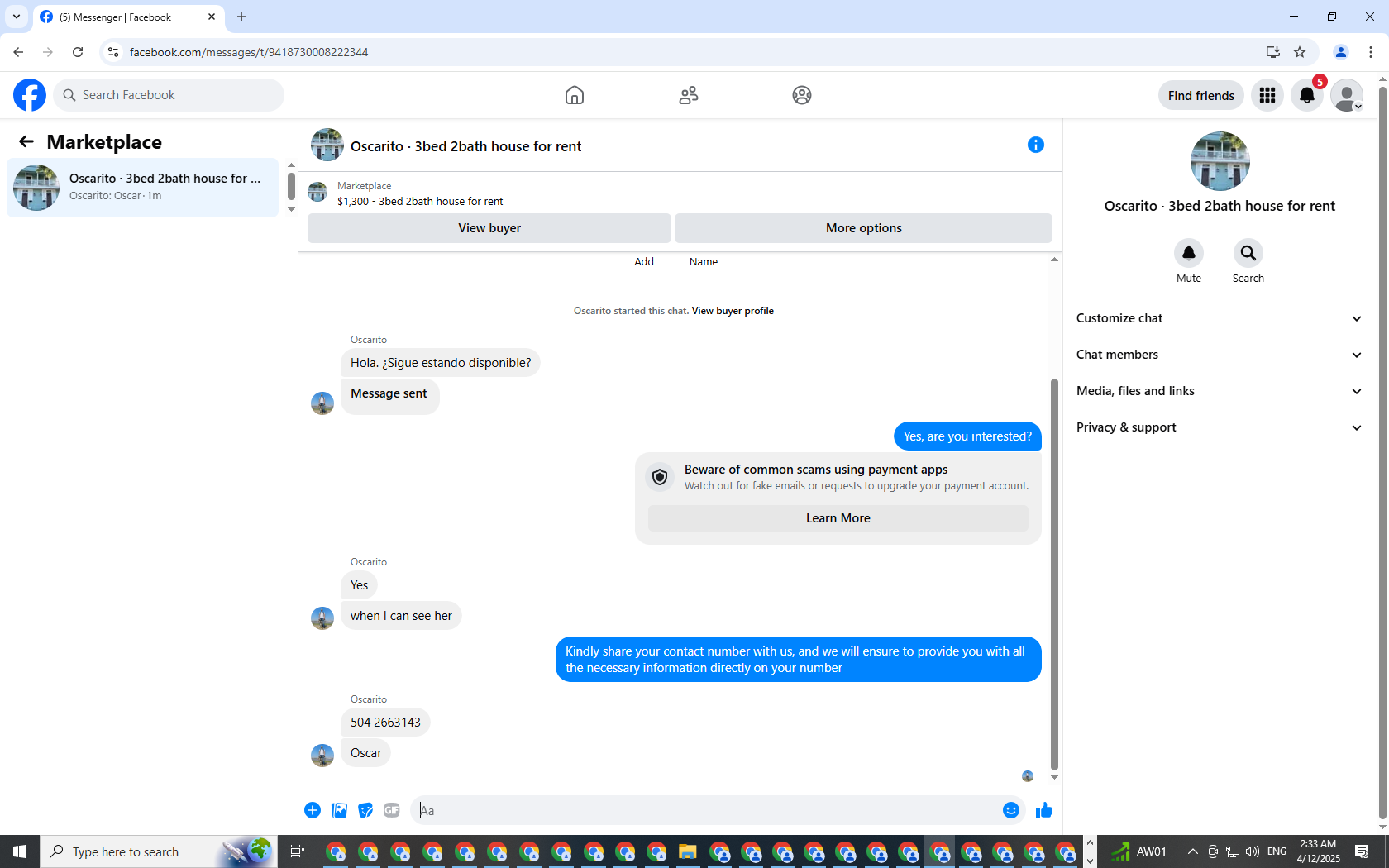
Task: Open Task View on the taskbar
Action: tap(298, 851)
